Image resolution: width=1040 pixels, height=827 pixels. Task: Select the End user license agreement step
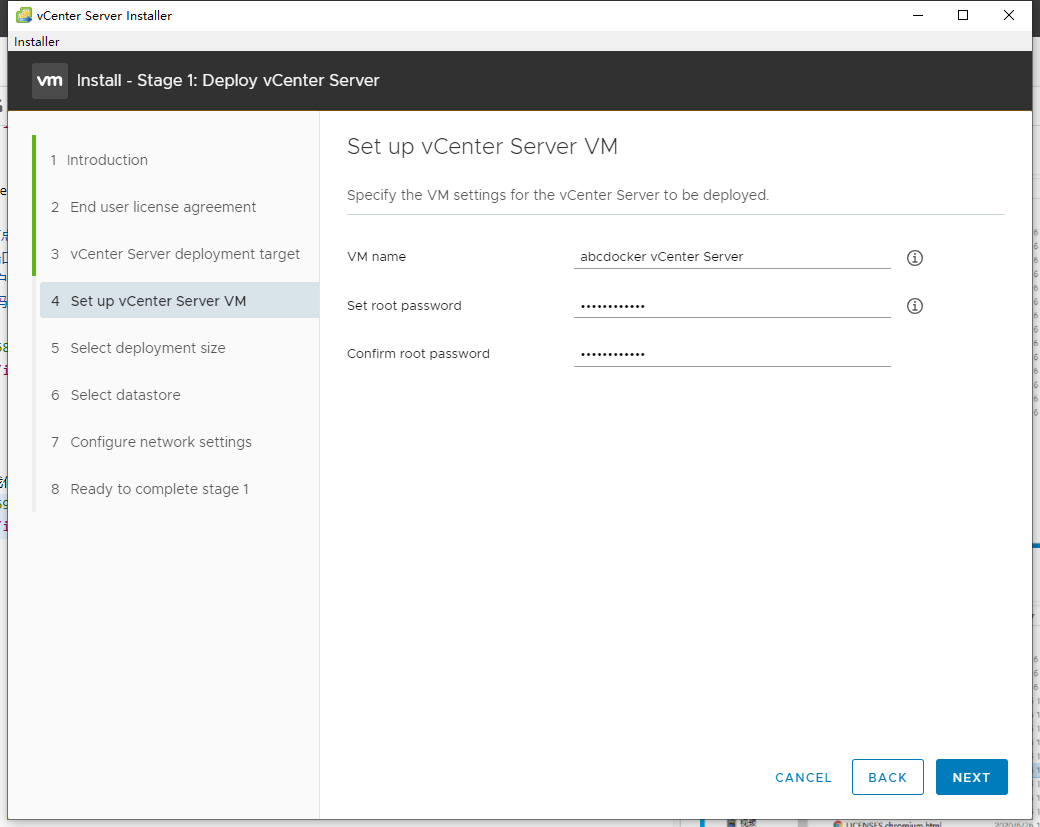click(x=162, y=206)
